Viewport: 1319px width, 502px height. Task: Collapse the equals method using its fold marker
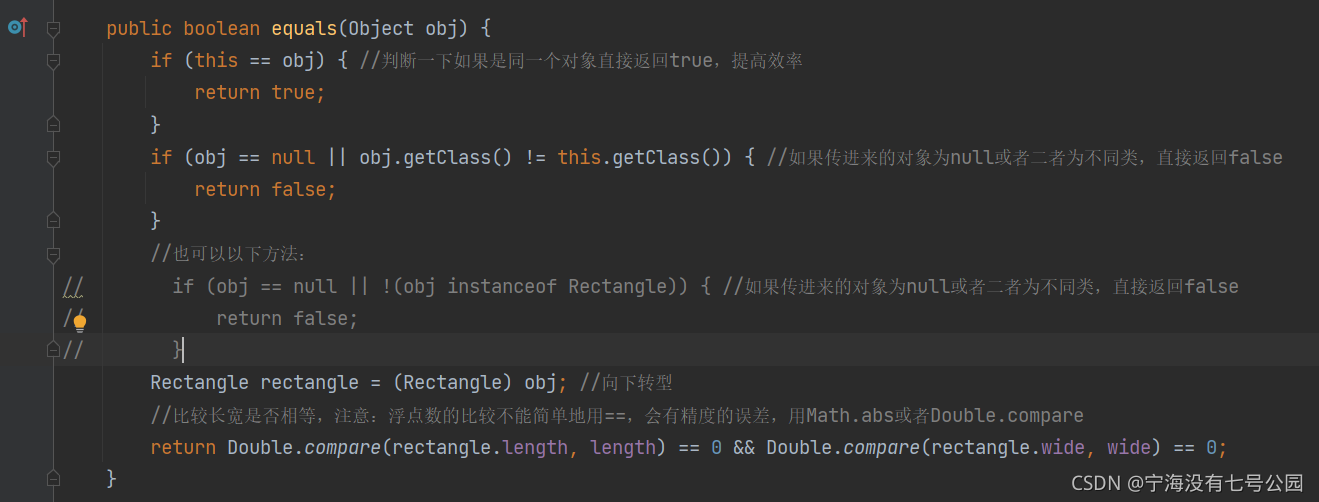(x=53, y=28)
